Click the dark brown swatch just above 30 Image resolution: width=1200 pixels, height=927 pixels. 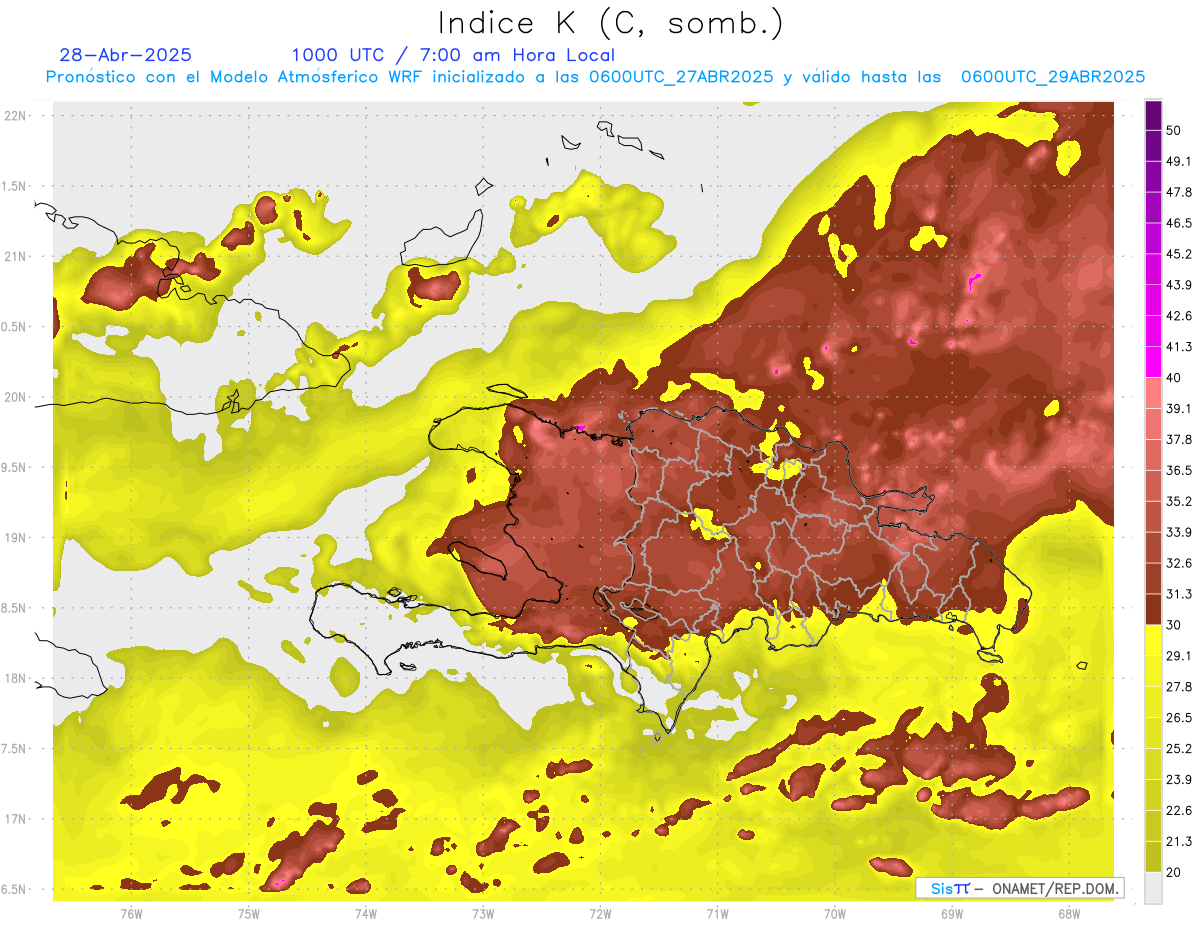coord(1153,609)
